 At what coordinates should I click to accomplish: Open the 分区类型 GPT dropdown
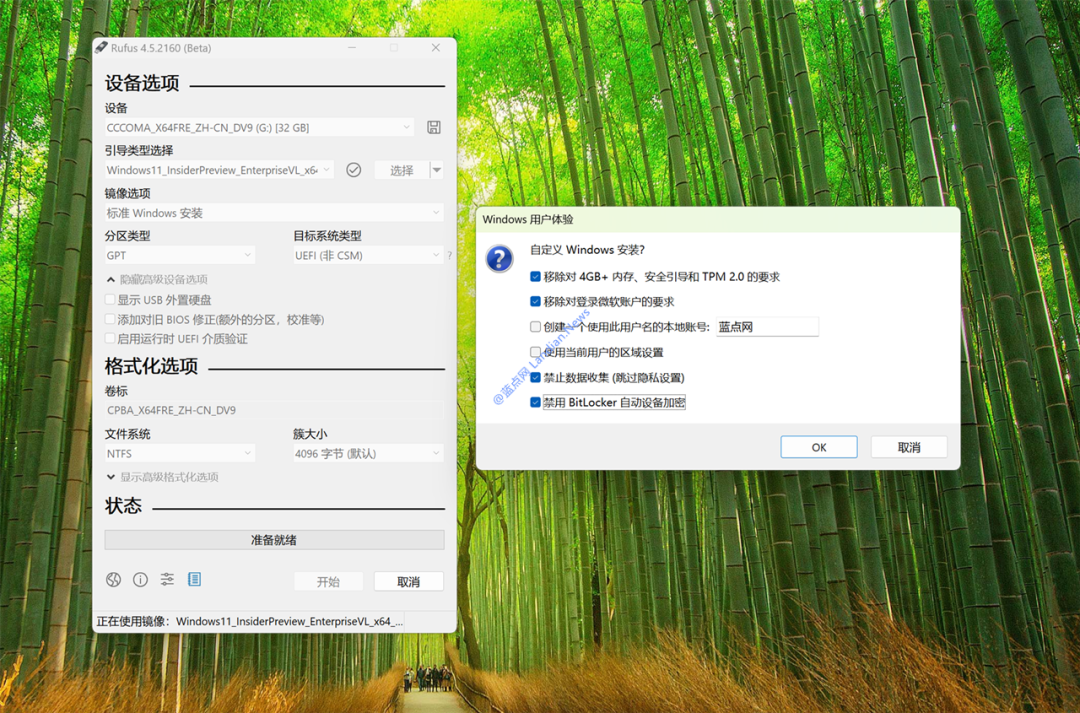[x=180, y=255]
